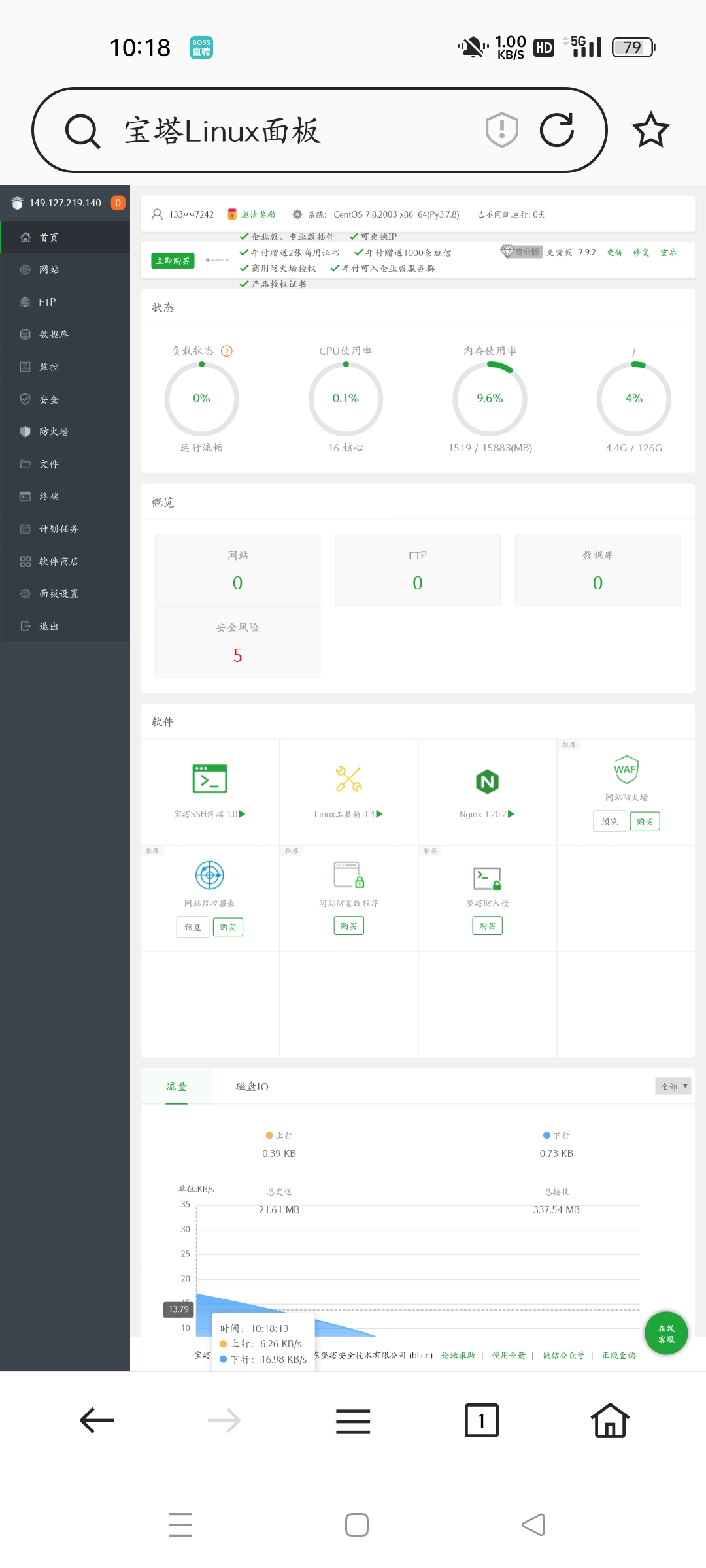706x1568 pixels.
Task: Click 预览 under 网站监控报表
Action: click(x=193, y=927)
